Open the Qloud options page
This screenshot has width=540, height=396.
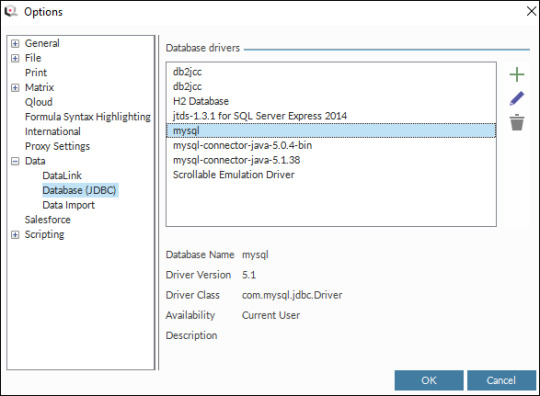click(x=39, y=102)
